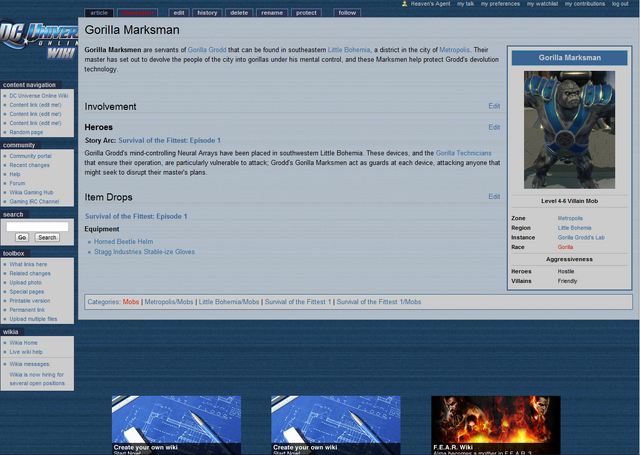Open the Gorilla Technicians link
Viewport: 640px width, 455px height.
click(464, 153)
